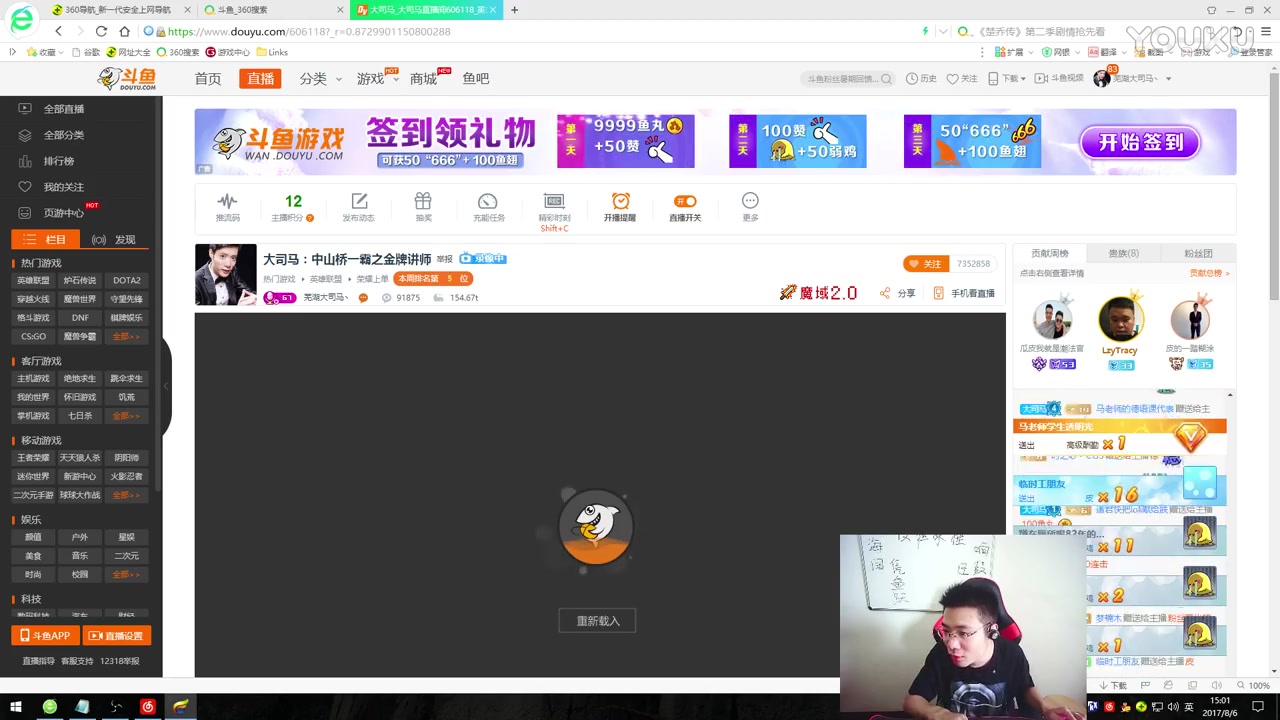Click the streamer profile picture
Image resolution: width=1280 pixels, height=720 pixels.
[x=225, y=275]
